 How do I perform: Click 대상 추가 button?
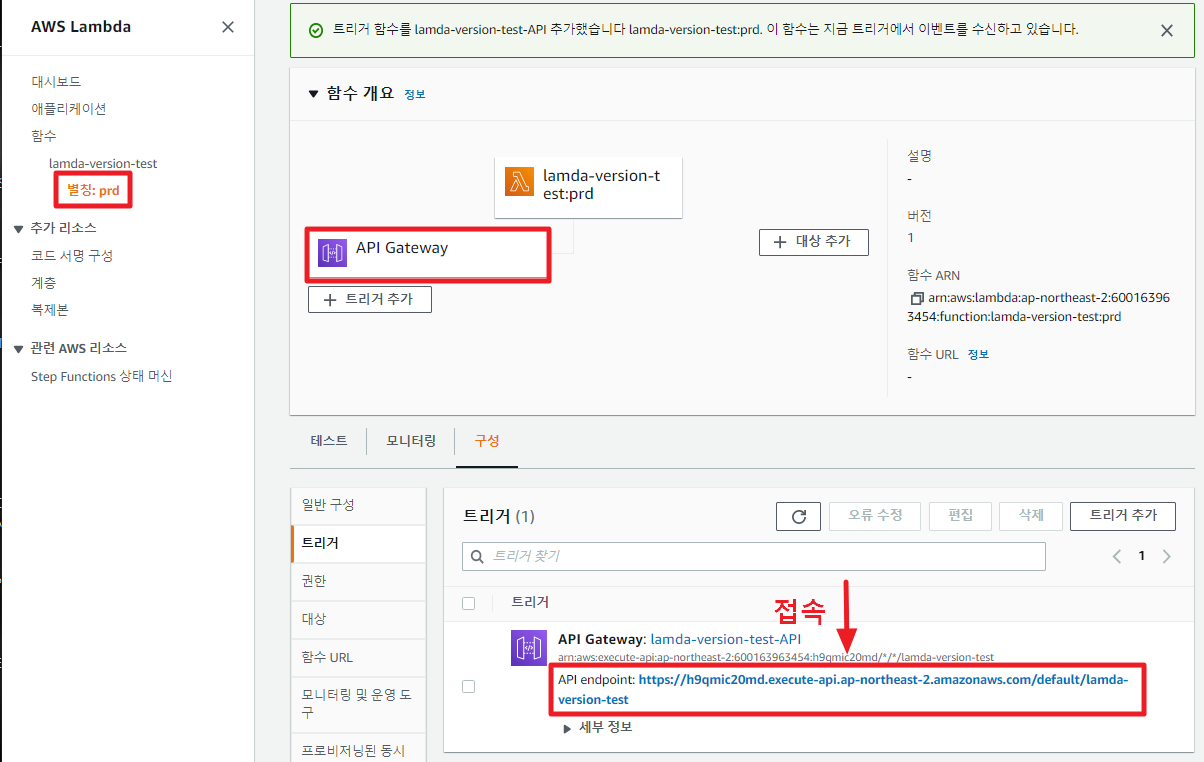pyautogui.click(x=814, y=242)
